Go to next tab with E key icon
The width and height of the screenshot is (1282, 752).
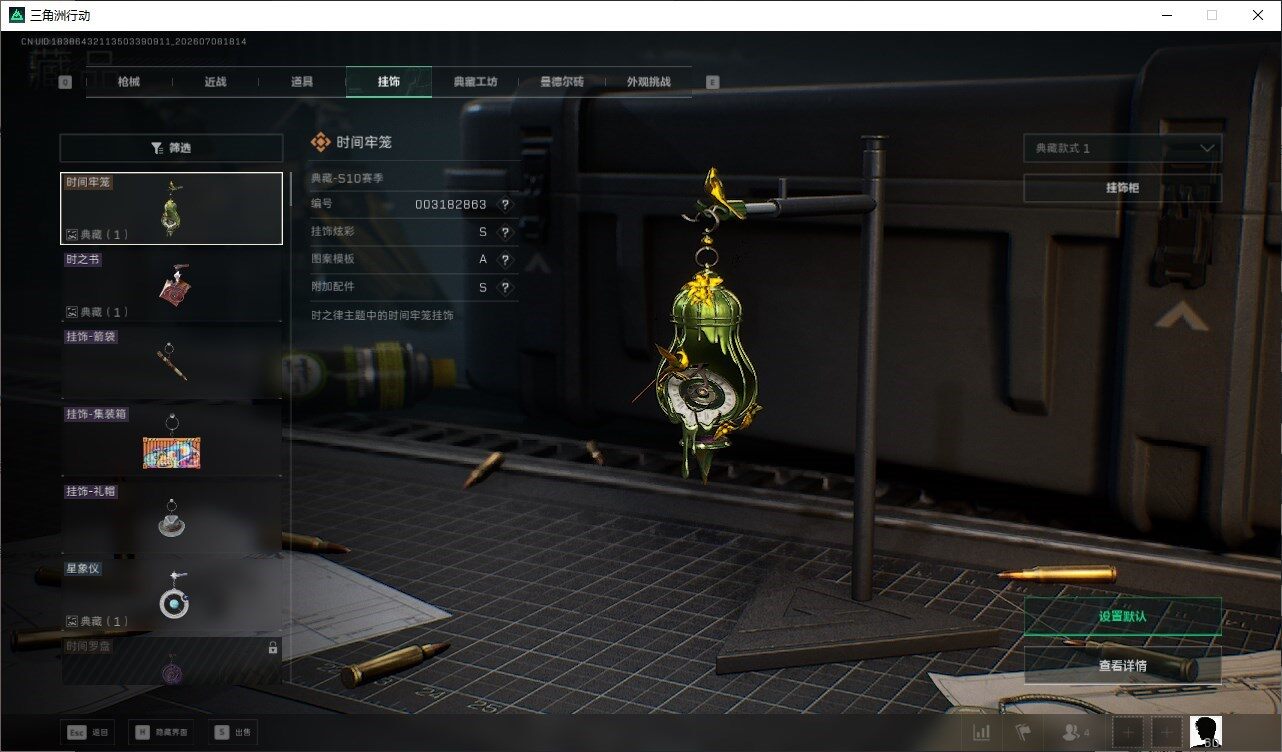coord(712,82)
